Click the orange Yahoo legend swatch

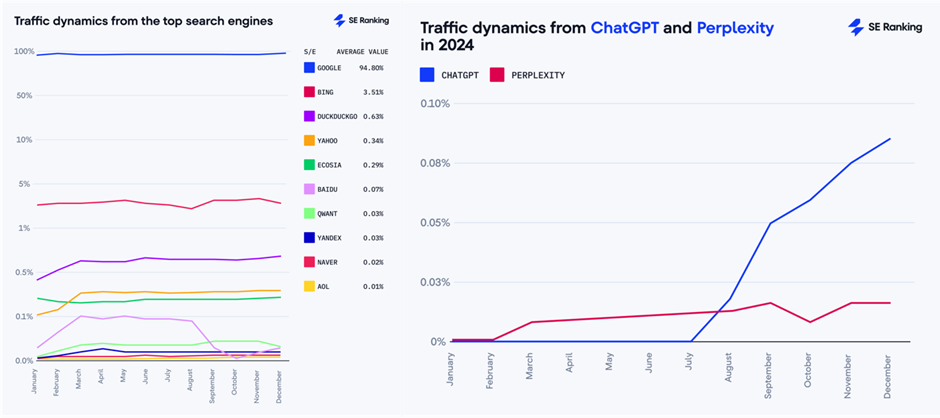[x=310, y=141]
